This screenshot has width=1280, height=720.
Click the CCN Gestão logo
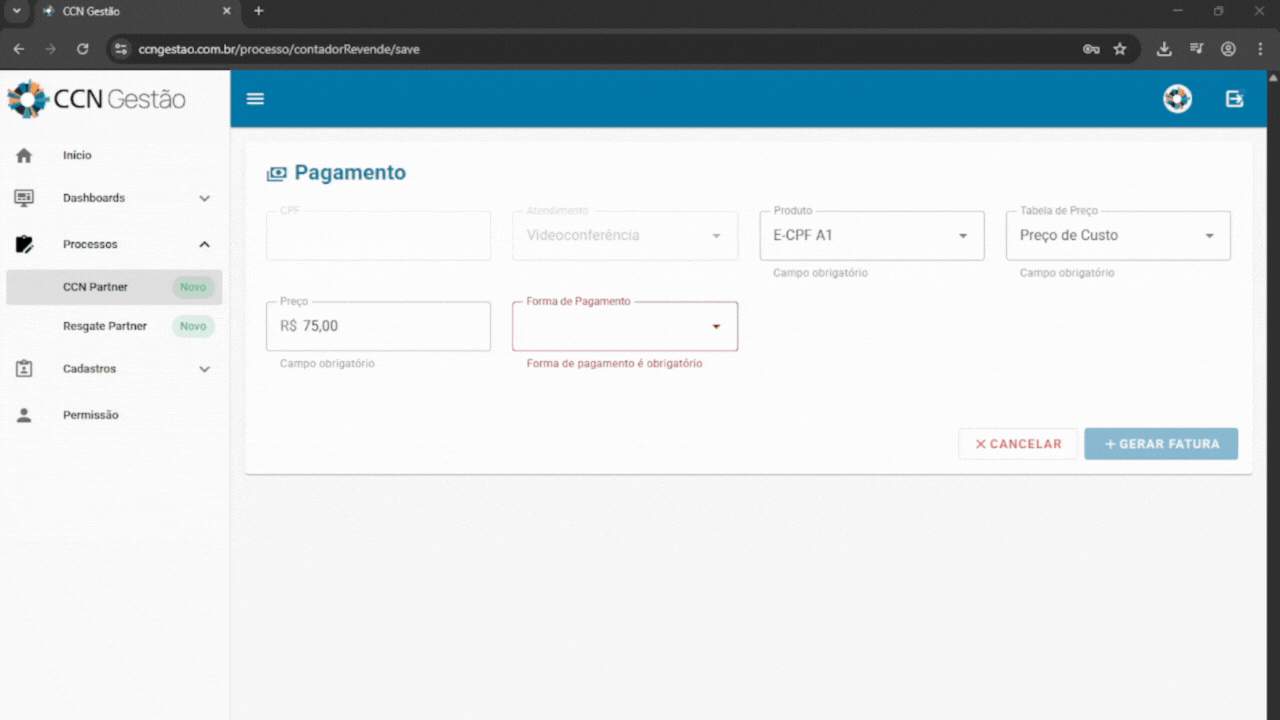97,98
